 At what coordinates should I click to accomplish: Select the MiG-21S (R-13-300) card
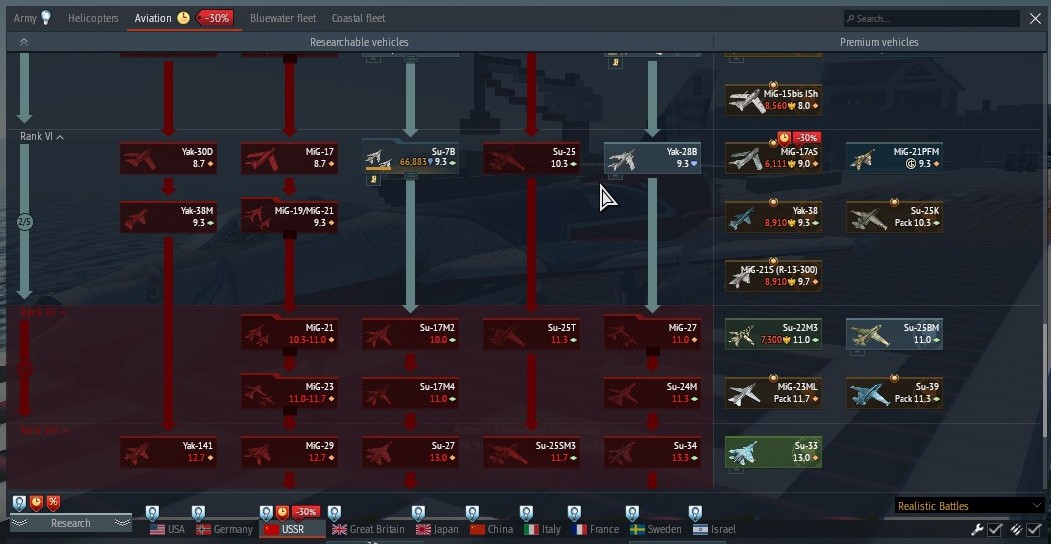[773, 276]
